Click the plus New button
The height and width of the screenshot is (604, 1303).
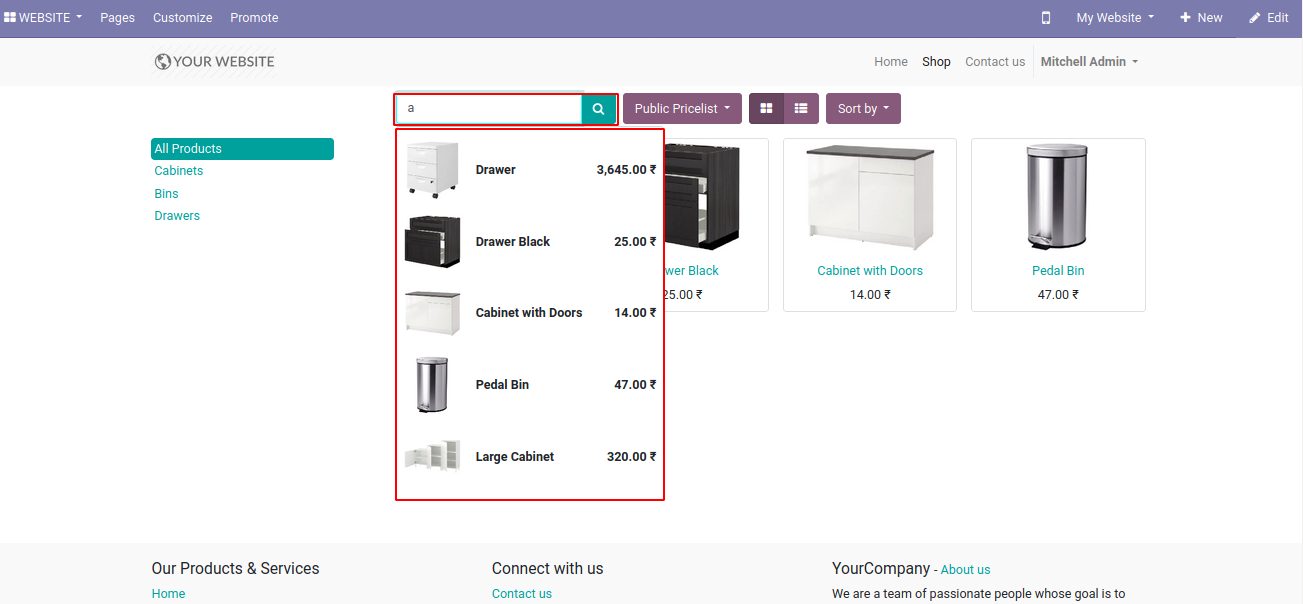coord(1200,18)
